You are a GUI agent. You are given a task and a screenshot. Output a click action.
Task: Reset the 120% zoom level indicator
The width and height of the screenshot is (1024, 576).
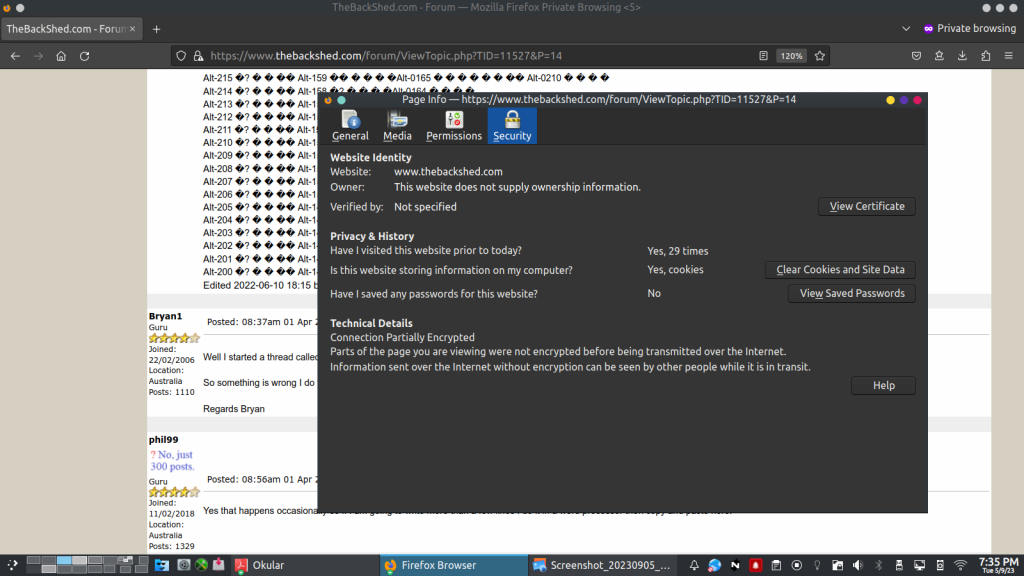pyautogui.click(x=792, y=56)
